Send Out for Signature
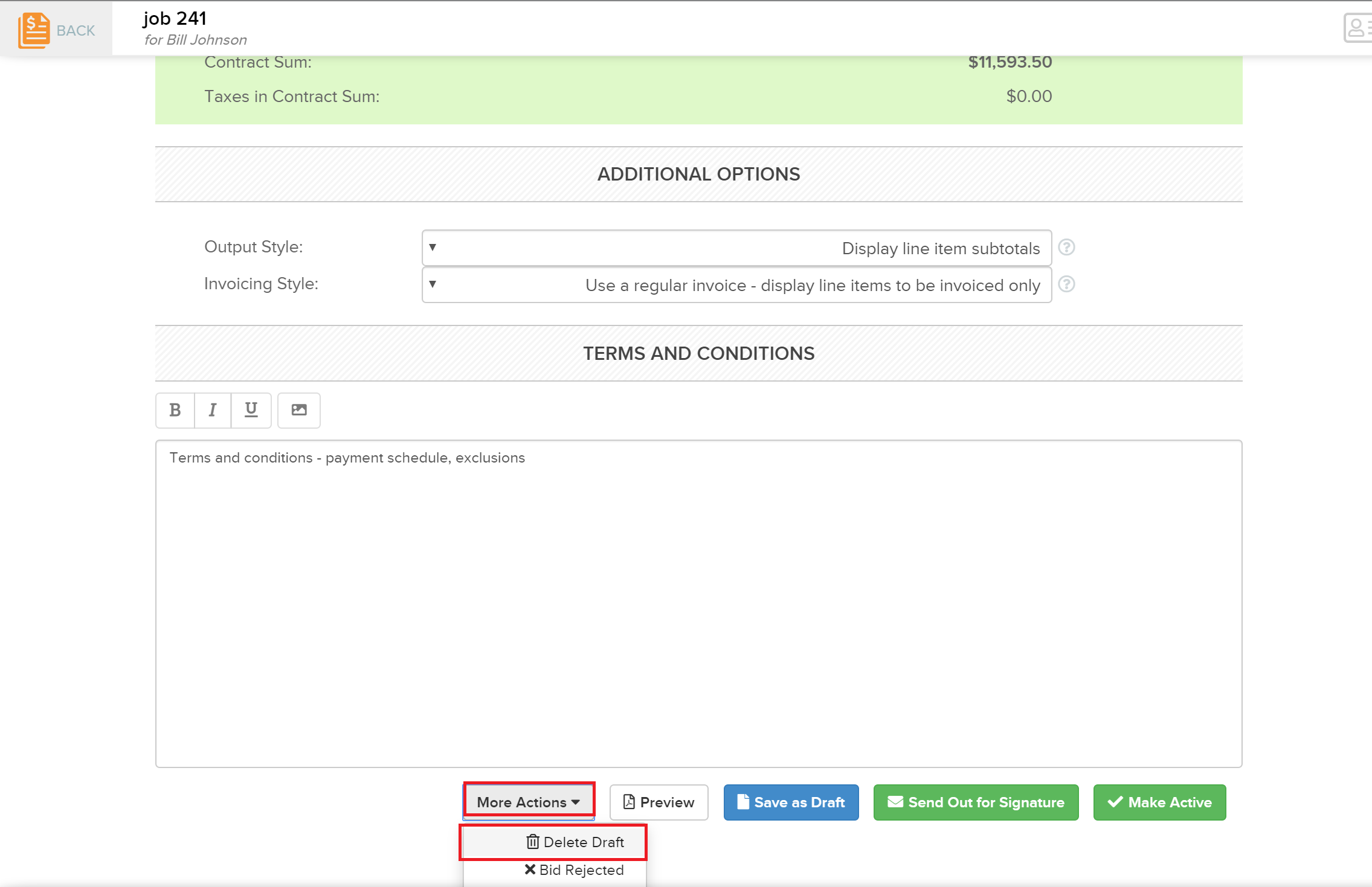The width and height of the screenshot is (1372, 887). (976, 802)
